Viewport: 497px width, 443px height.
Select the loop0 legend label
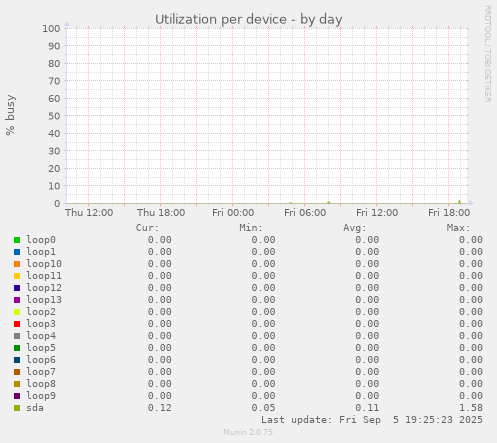pyautogui.click(x=41, y=240)
